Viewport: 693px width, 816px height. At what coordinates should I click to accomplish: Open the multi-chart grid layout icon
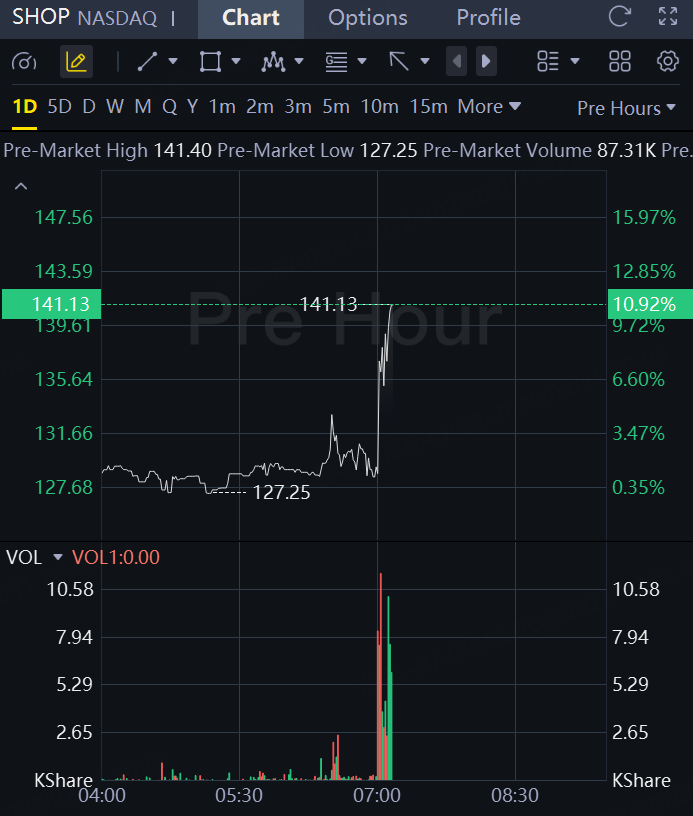coord(620,61)
